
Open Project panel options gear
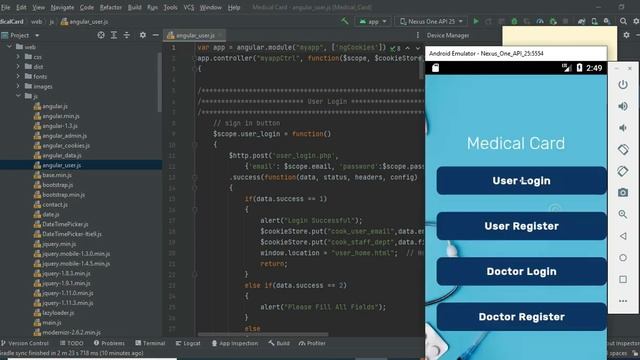pyautogui.click(x=142, y=35)
